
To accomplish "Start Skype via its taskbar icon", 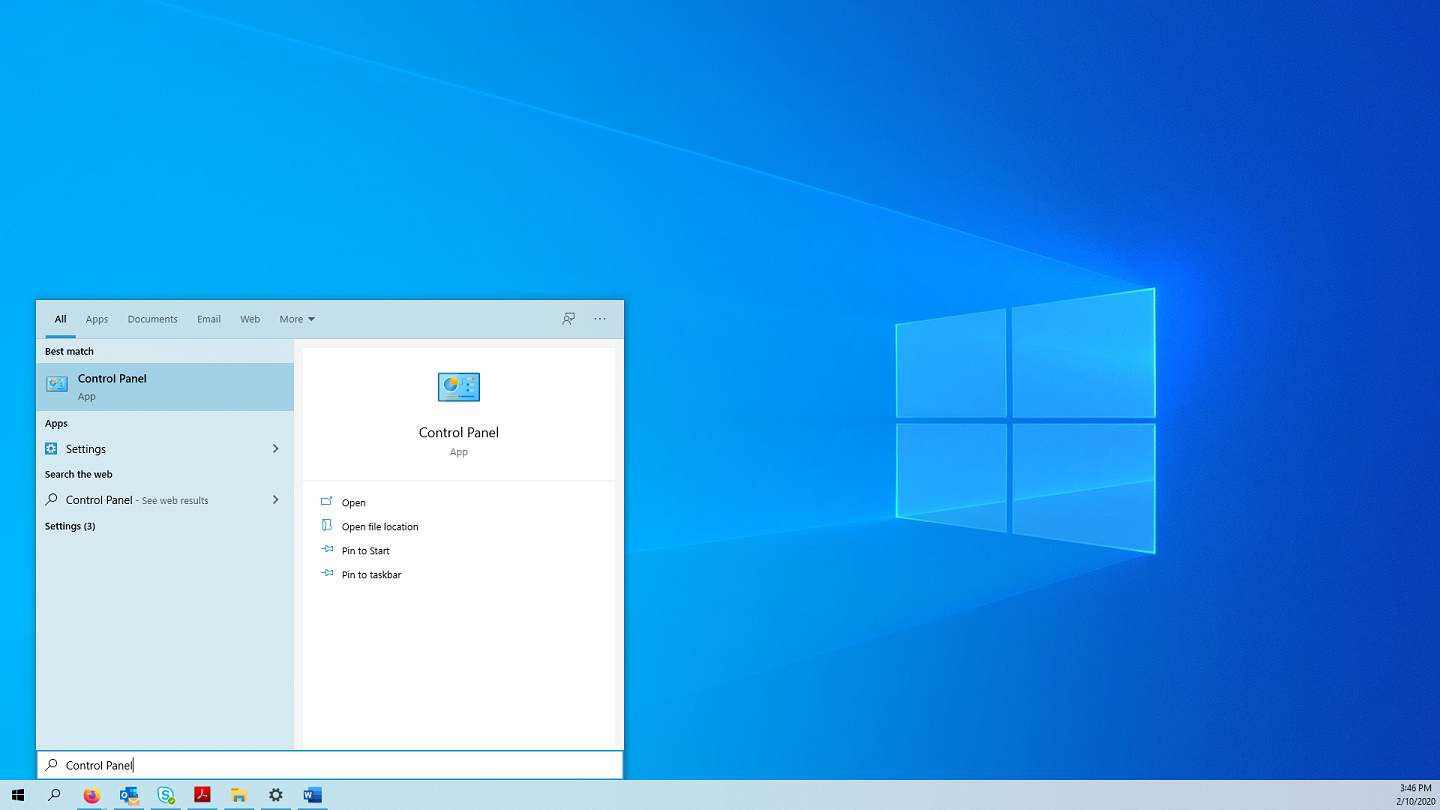I will [x=165, y=795].
